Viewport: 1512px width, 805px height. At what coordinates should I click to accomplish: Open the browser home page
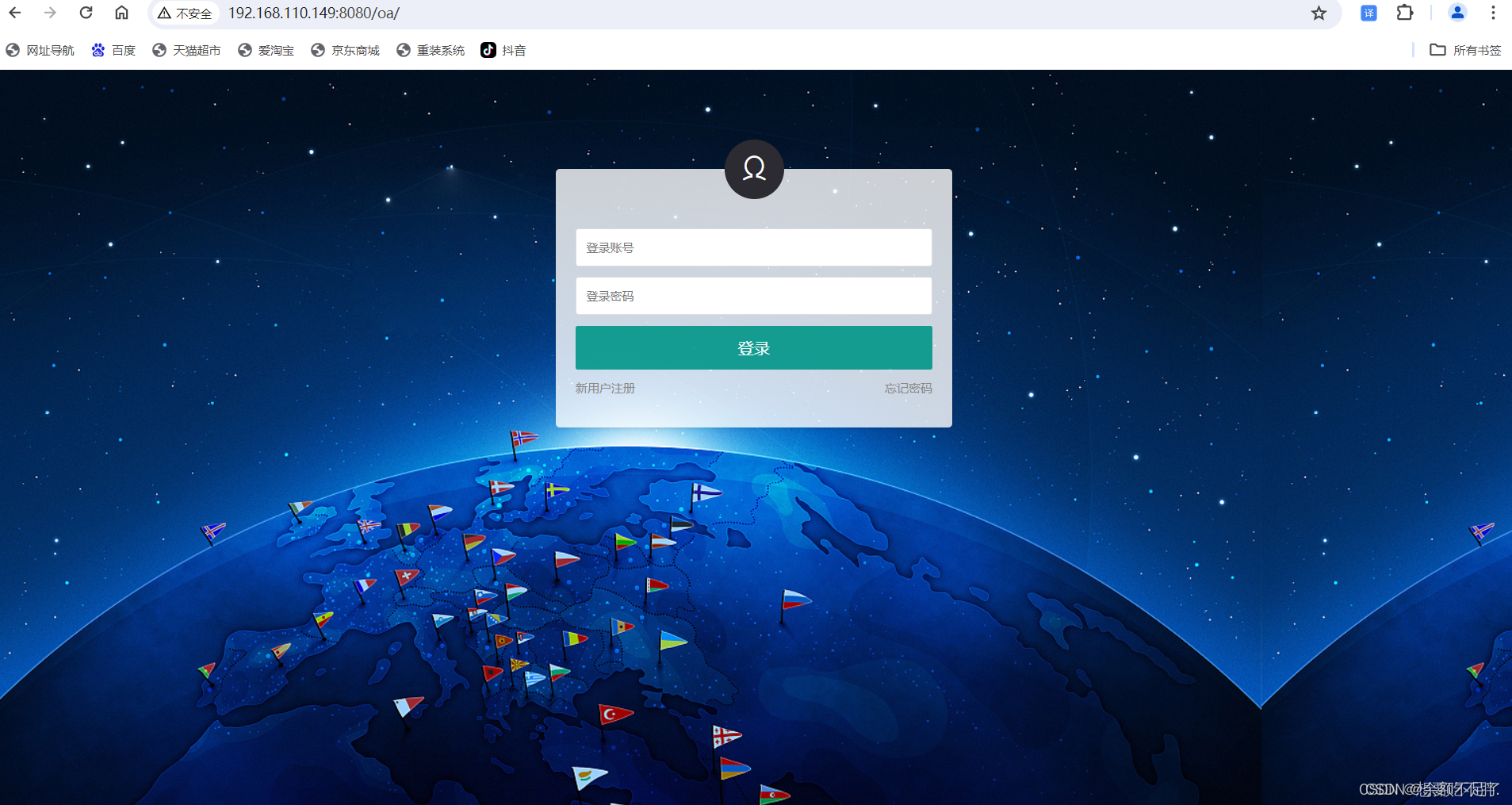tap(121, 13)
